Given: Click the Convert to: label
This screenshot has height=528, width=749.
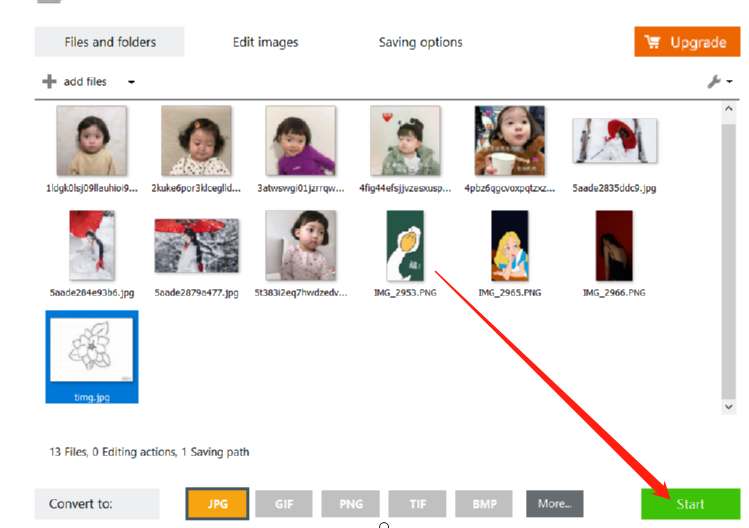Looking at the screenshot, I should click(81, 504).
